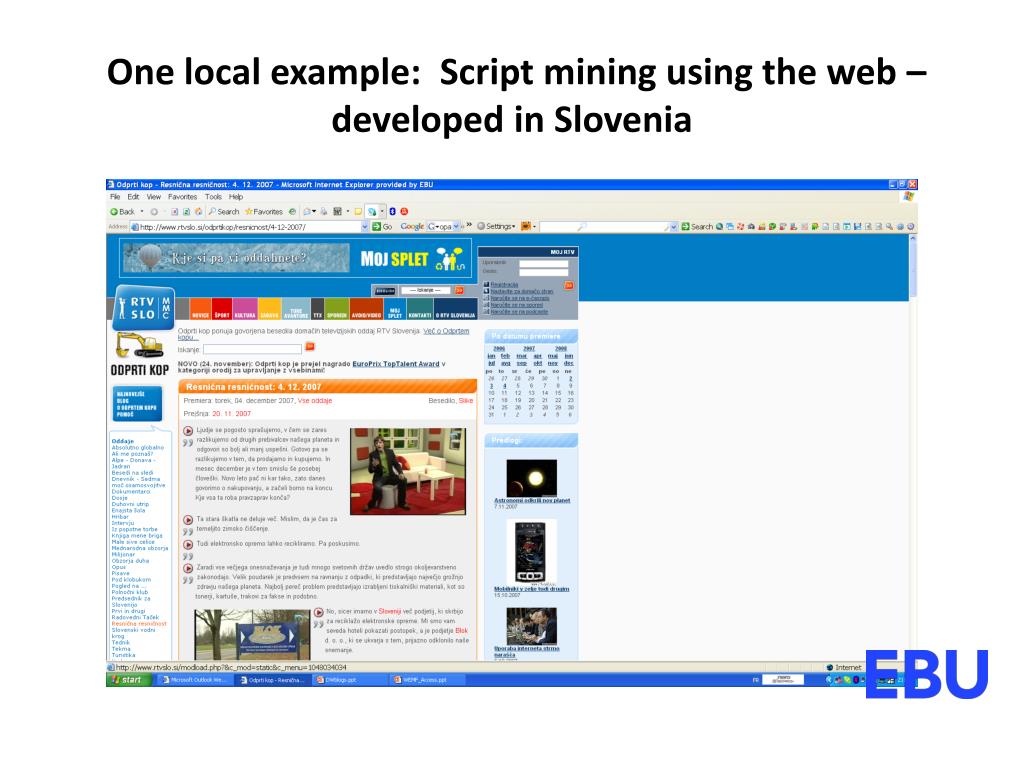Play the first quote starting 'Ljudje se pogosto'
Image resolution: width=1024 pixels, height=768 pixels.
187,431
